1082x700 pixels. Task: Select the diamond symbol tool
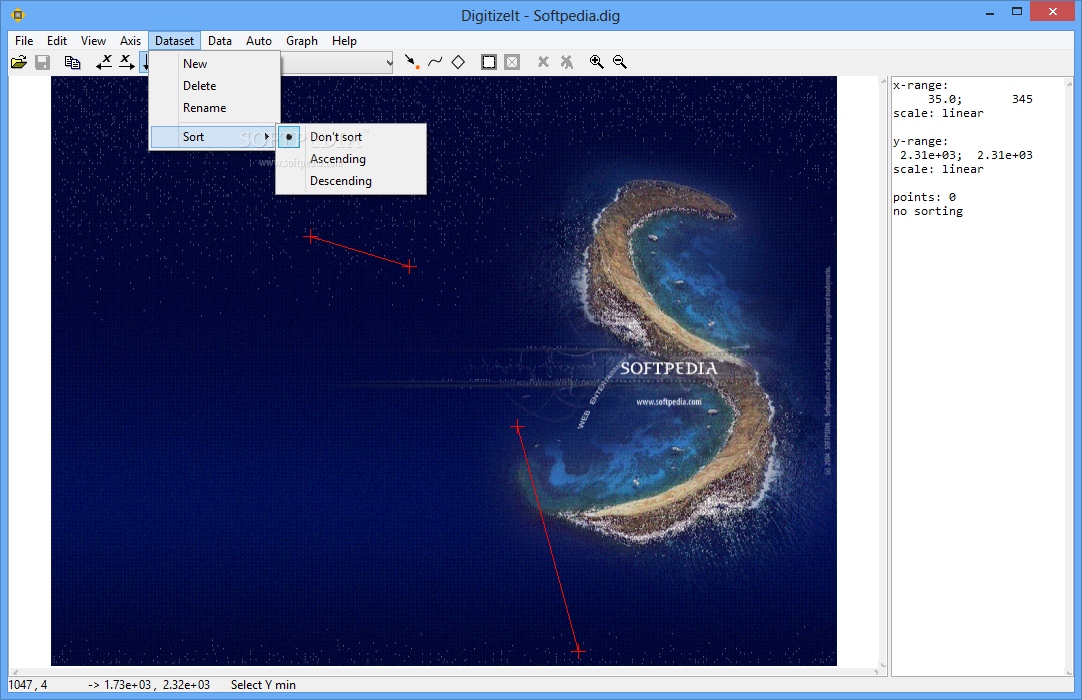click(458, 62)
